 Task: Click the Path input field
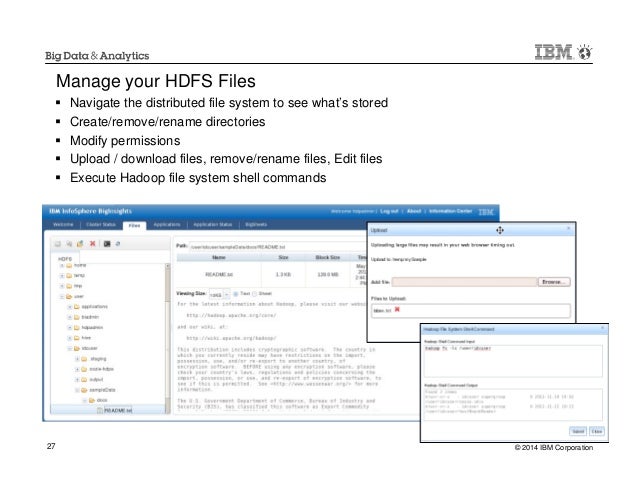coord(278,246)
